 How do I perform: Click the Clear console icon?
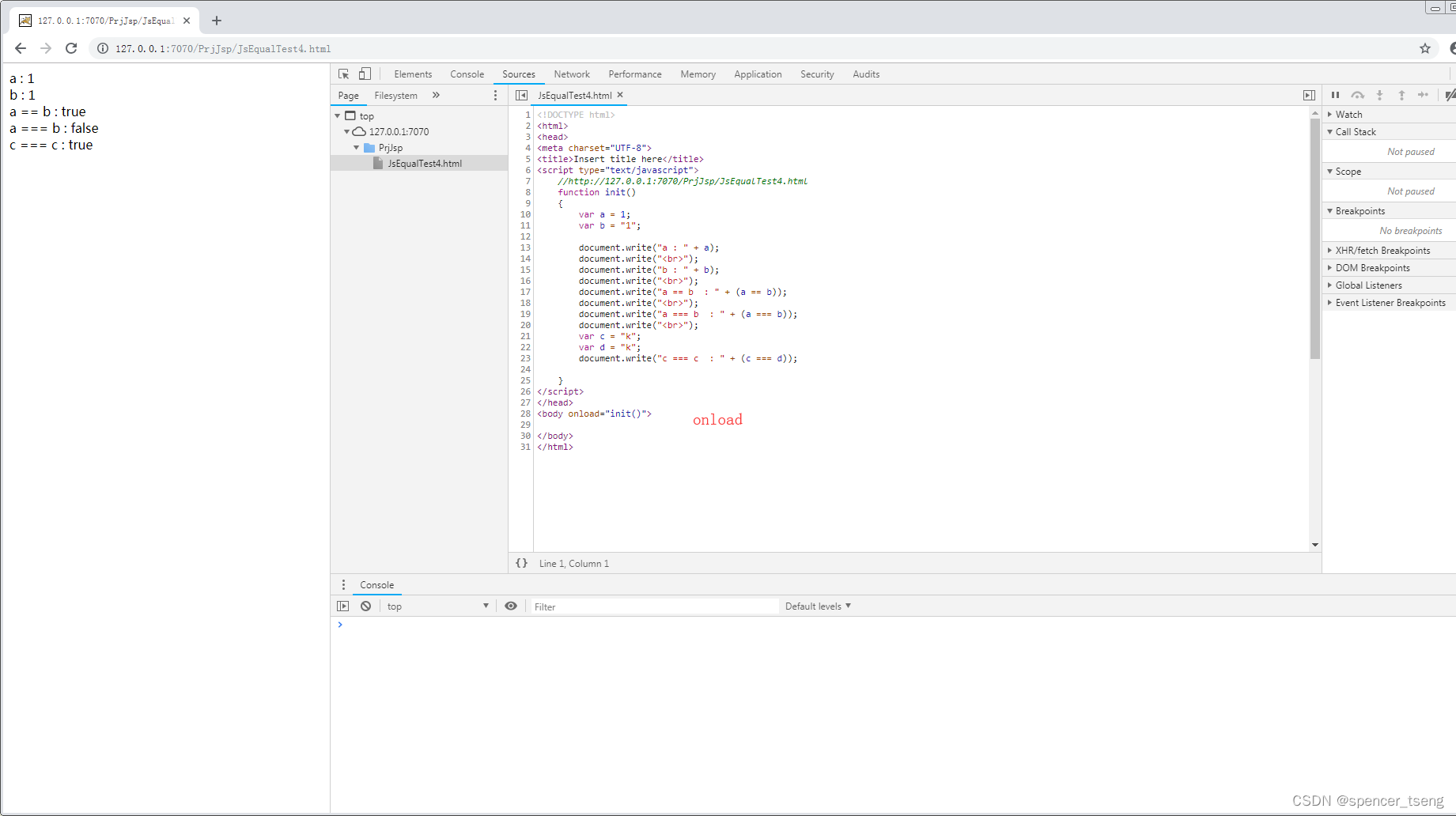coord(365,606)
